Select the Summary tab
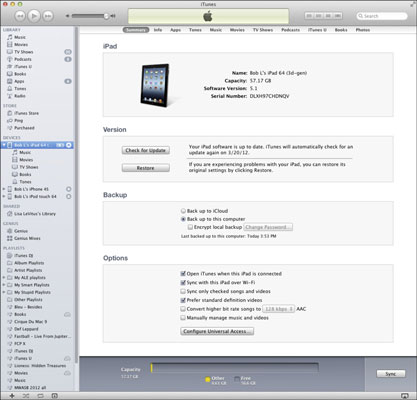Screen dimensions: 417x400 coord(136,30)
